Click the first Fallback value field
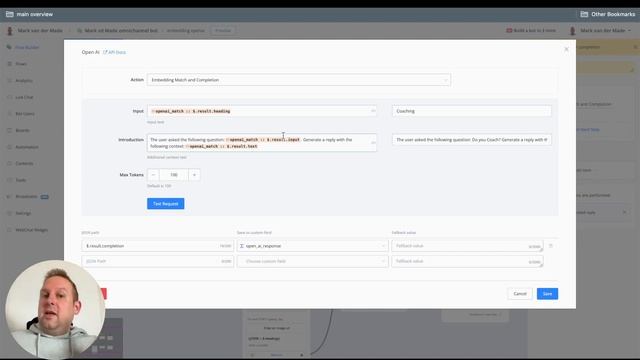Screen dimensions: 640x360 point(467,246)
